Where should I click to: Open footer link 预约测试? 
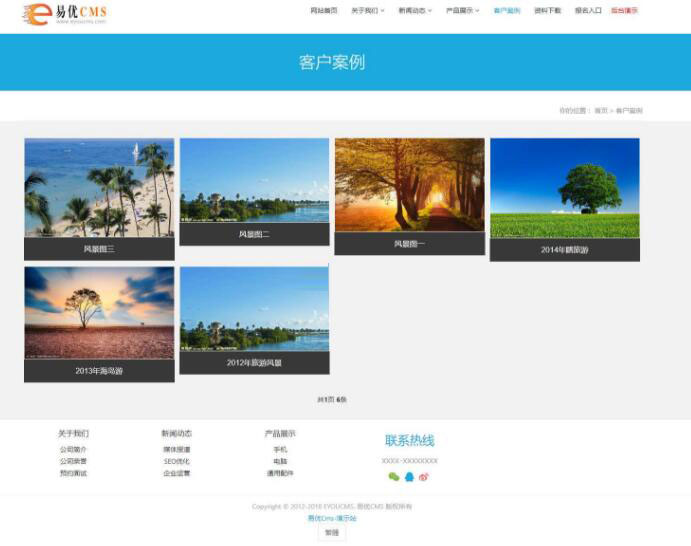(x=74, y=473)
